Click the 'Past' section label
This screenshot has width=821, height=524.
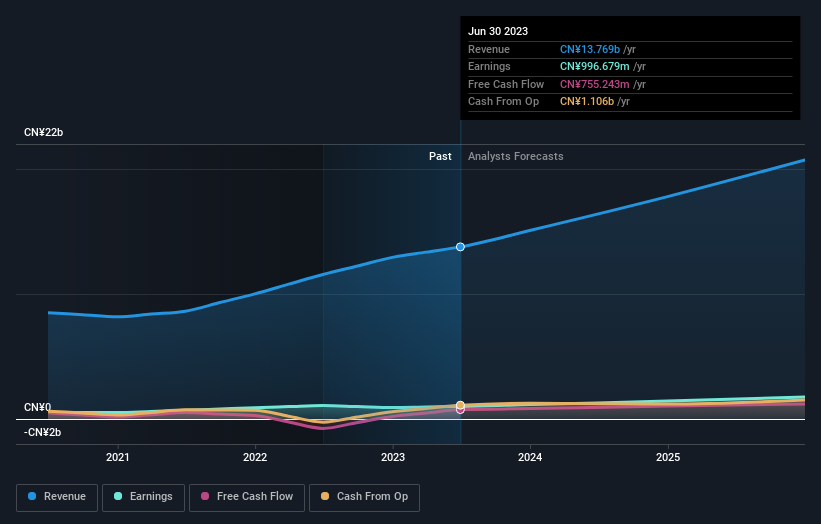[440, 156]
